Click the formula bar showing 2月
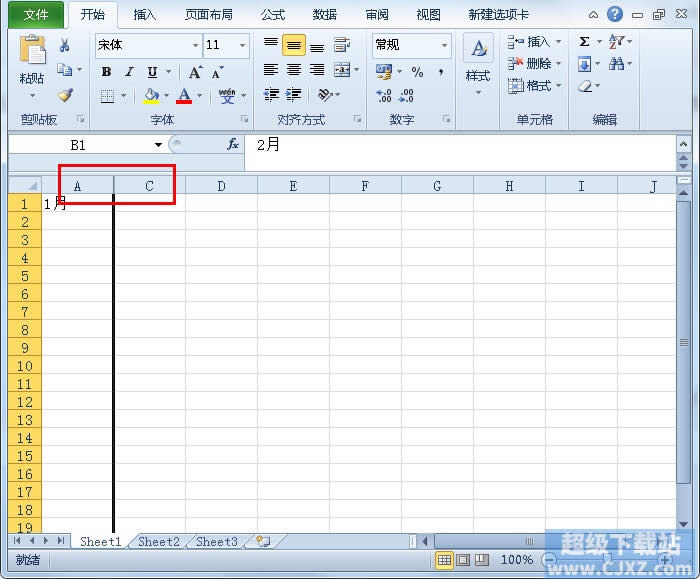This screenshot has width=700, height=579. click(460, 153)
